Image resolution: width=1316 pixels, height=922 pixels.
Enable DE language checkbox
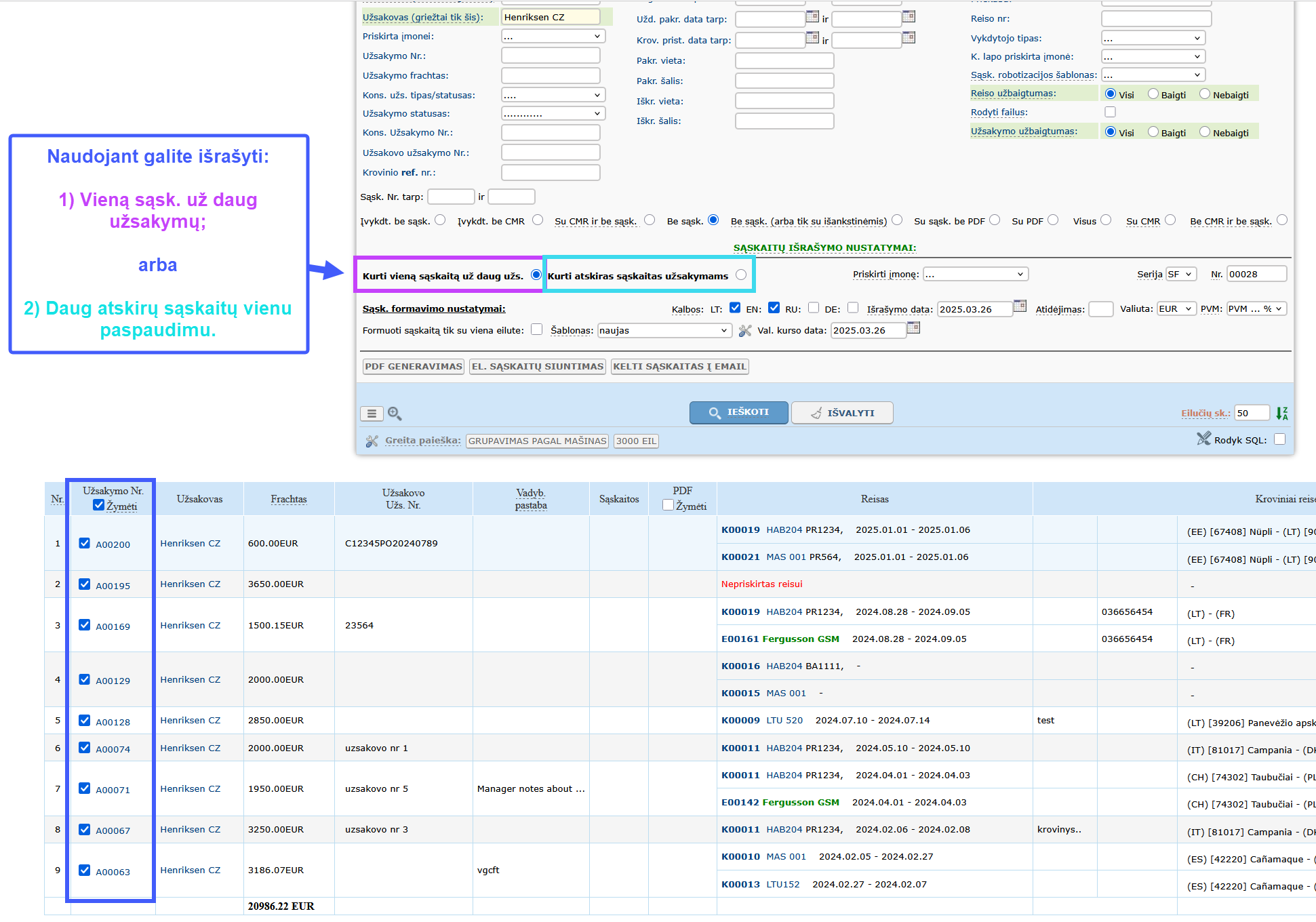coord(853,308)
